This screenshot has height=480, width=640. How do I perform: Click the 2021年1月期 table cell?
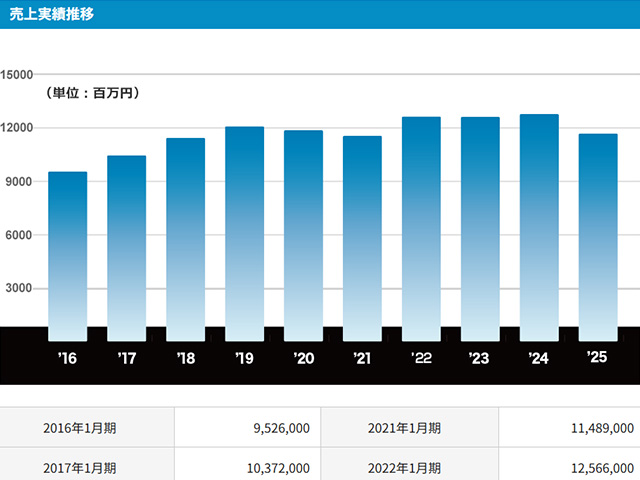[405, 428]
